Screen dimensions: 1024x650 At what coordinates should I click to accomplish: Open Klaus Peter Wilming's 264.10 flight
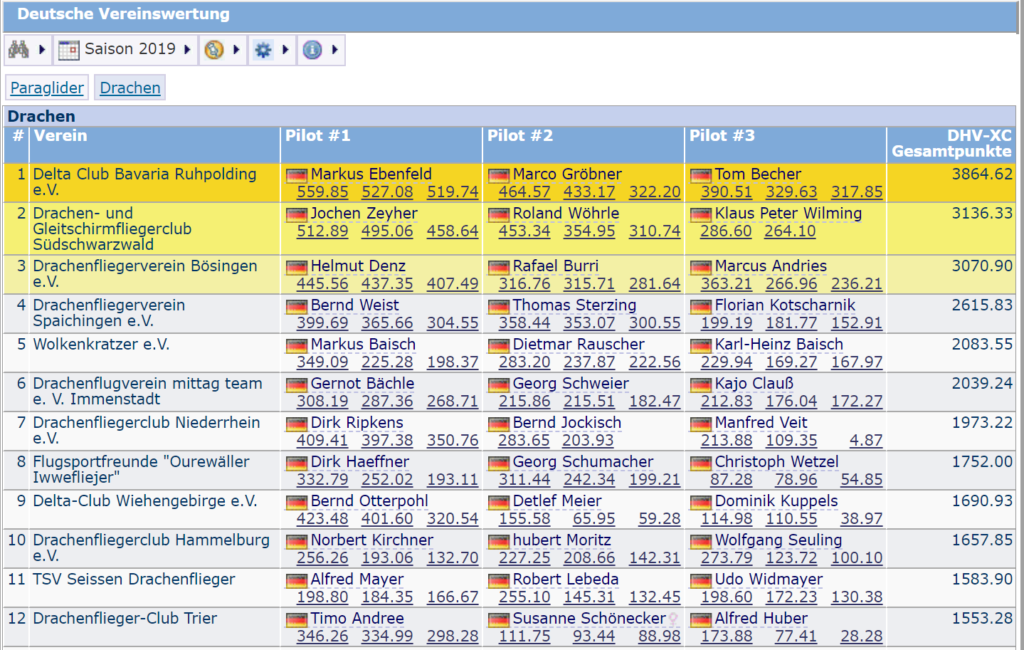point(790,231)
